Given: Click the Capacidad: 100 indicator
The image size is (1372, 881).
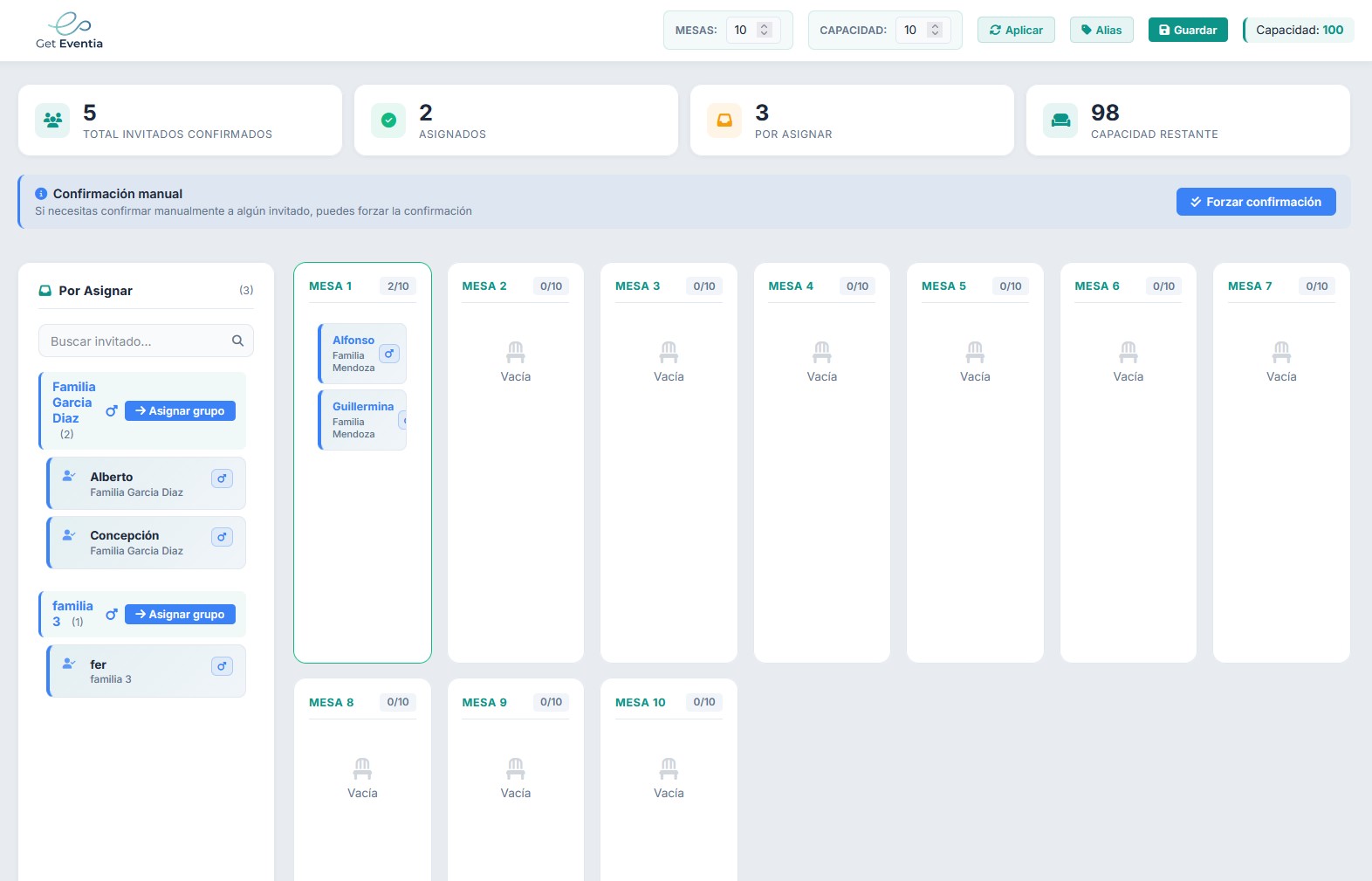Looking at the screenshot, I should pos(1300,30).
